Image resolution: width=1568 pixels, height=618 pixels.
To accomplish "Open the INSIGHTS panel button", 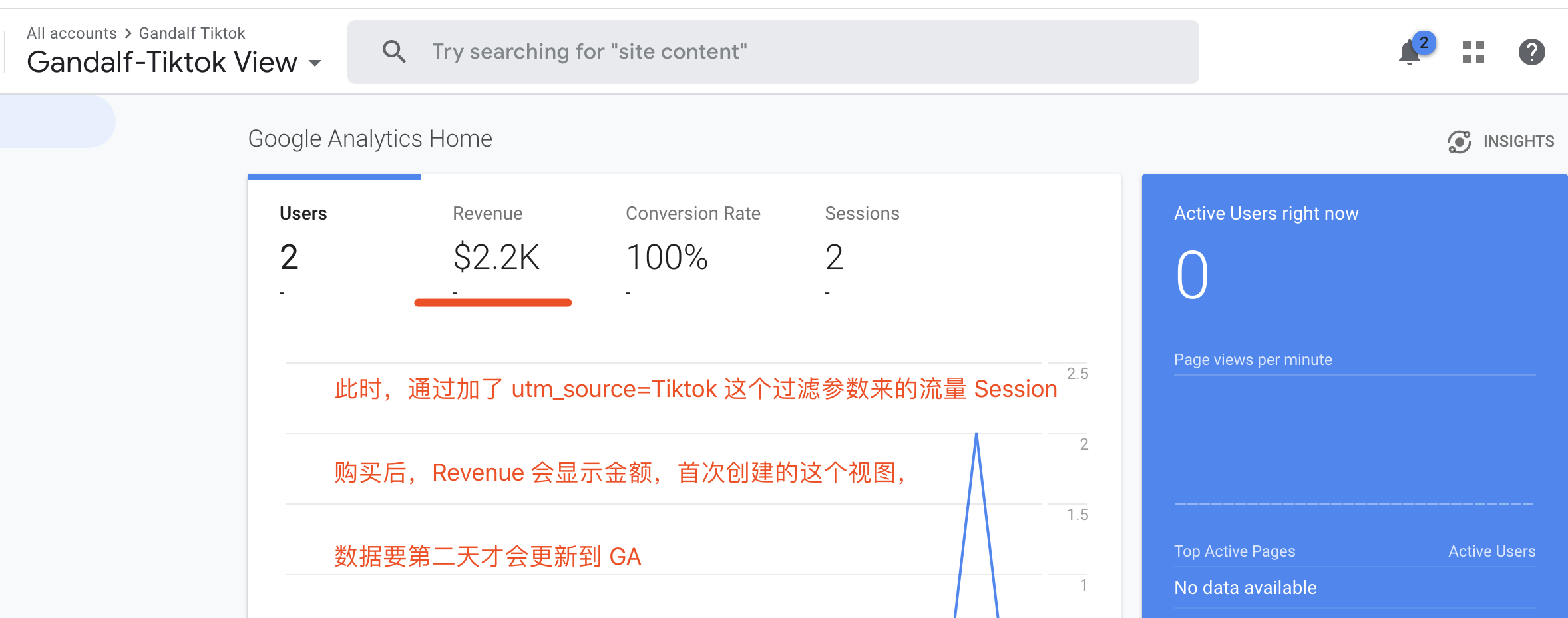I will pos(1518,141).
